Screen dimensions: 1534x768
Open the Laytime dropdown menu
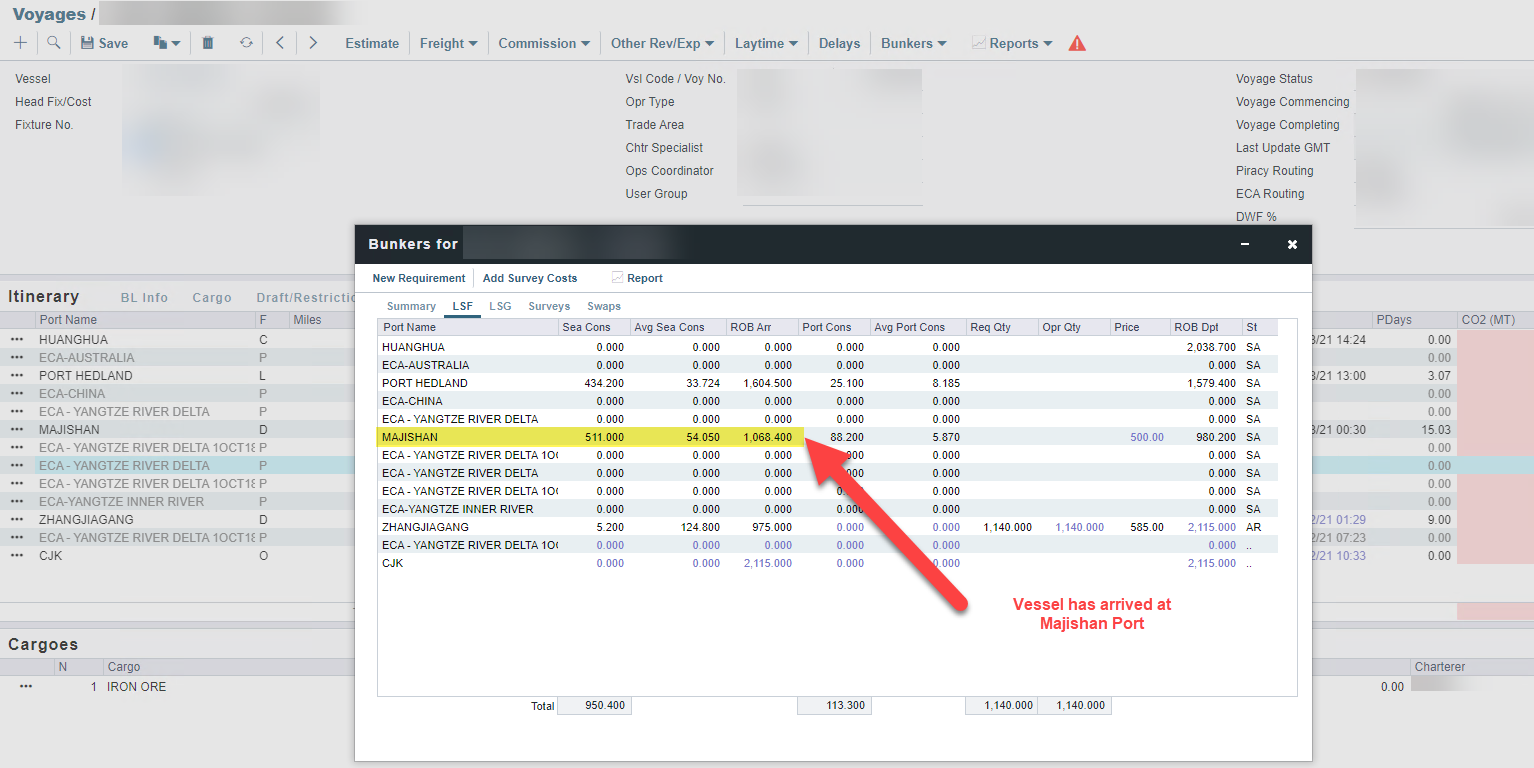point(766,43)
